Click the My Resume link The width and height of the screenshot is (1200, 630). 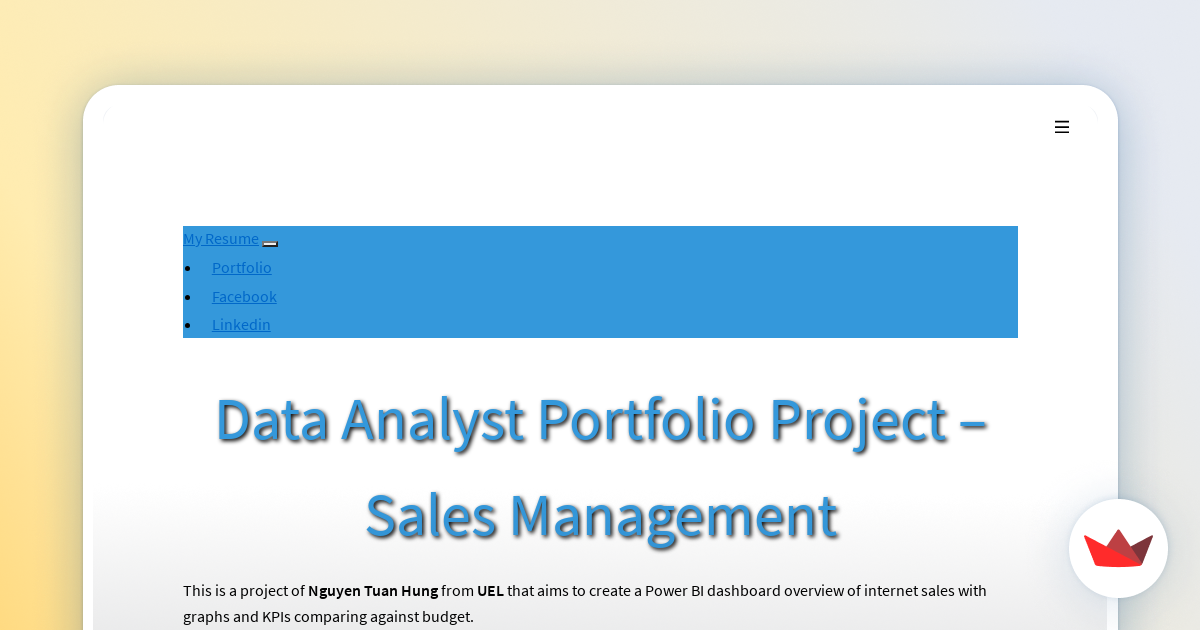click(220, 238)
